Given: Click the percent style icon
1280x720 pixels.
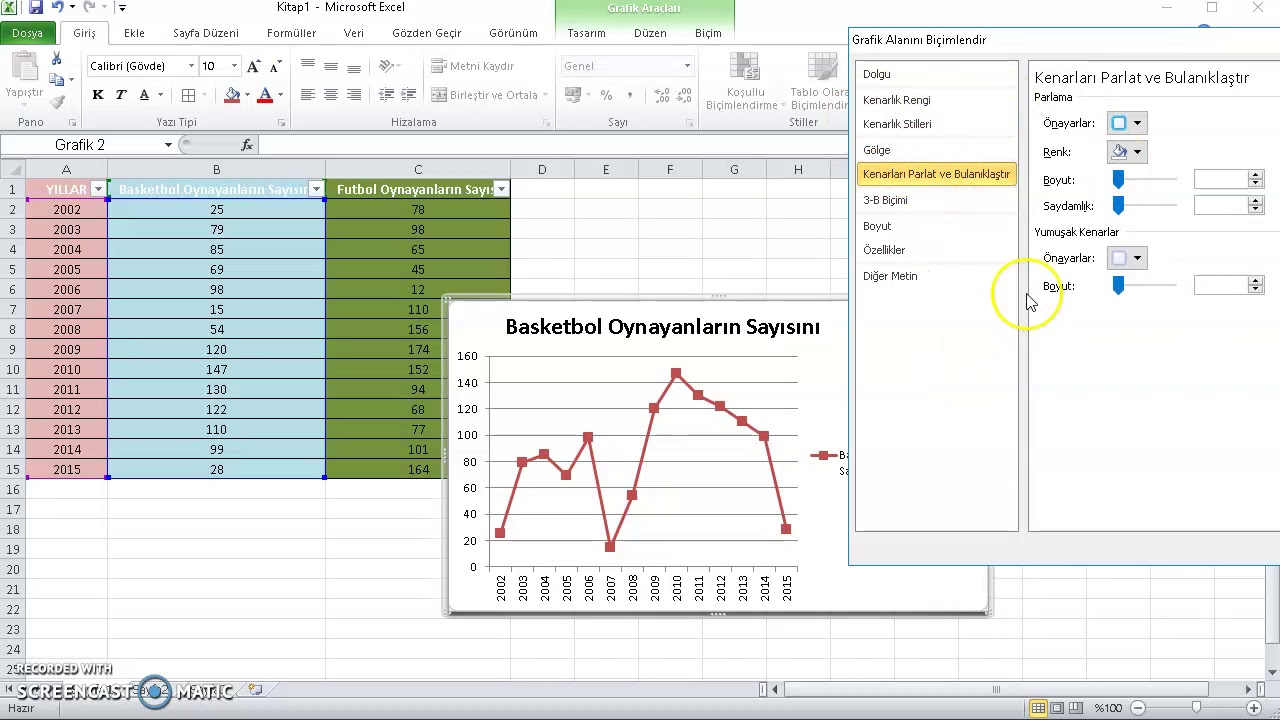Looking at the screenshot, I should click(x=606, y=95).
